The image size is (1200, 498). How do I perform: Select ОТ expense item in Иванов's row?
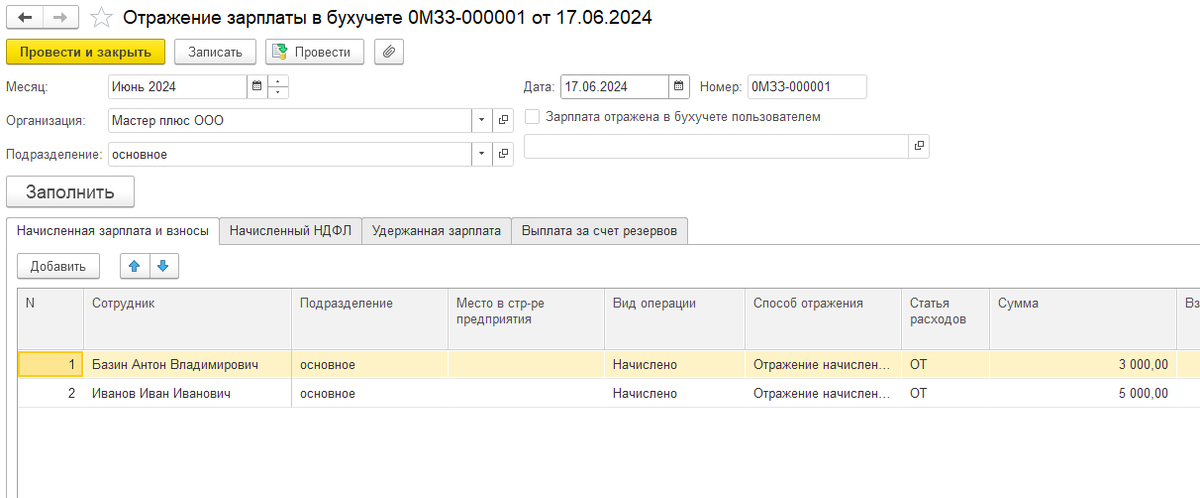946,394
